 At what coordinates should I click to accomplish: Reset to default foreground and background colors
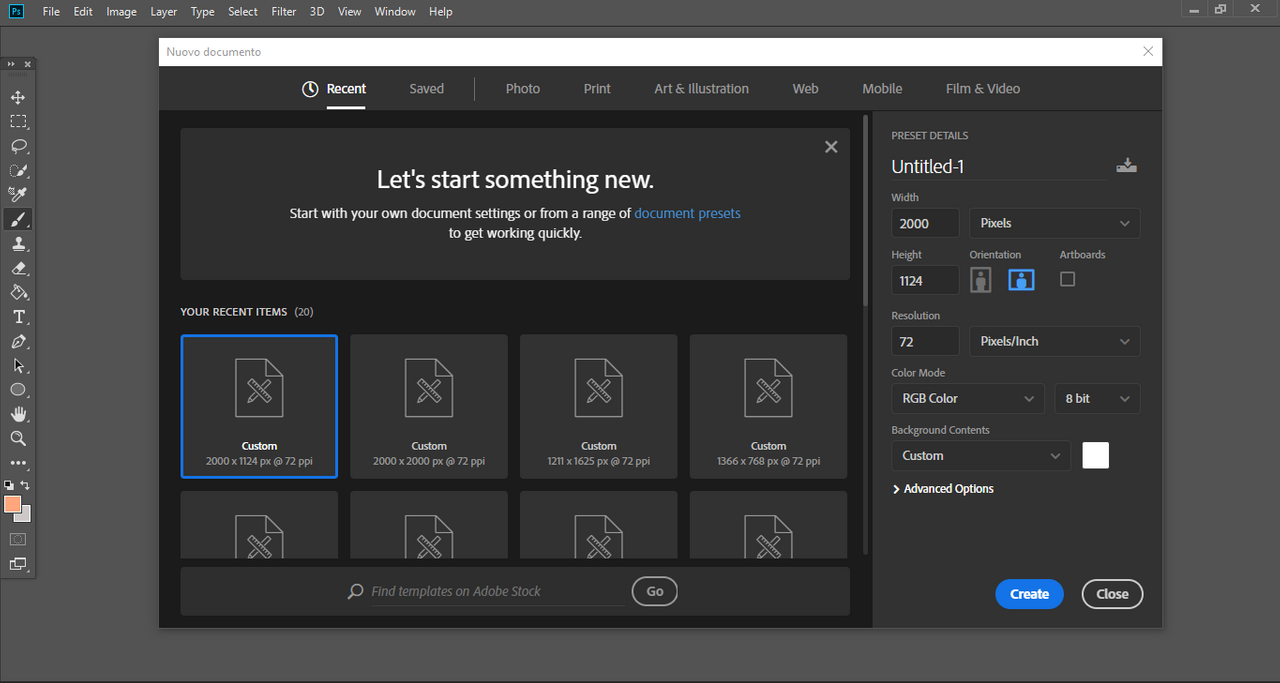(x=9, y=485)
